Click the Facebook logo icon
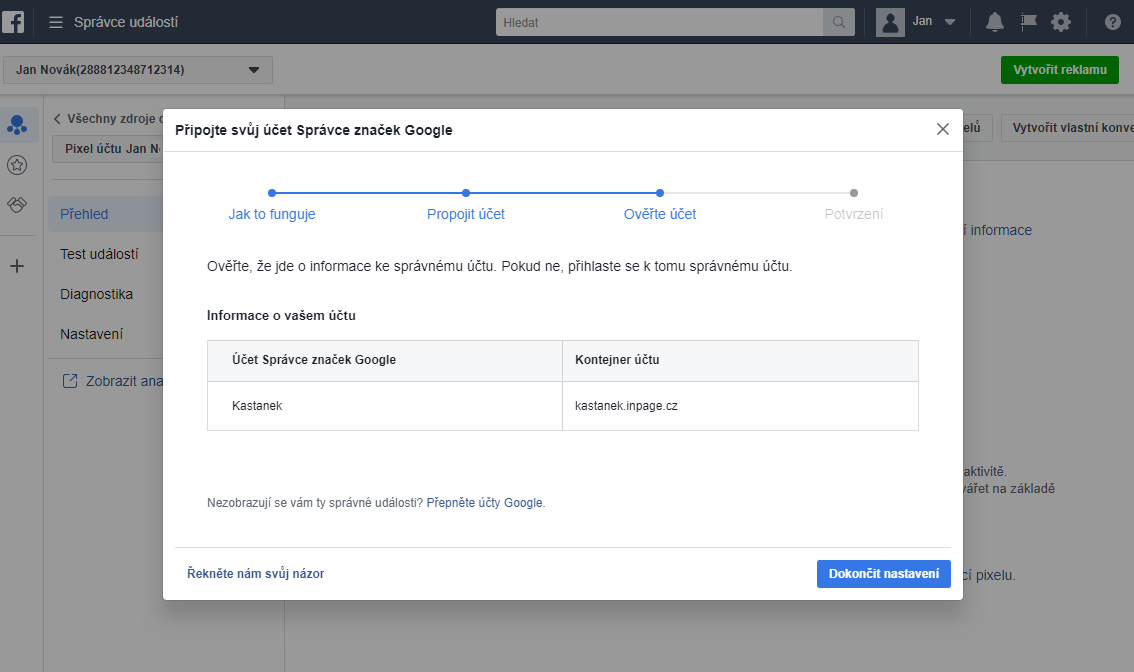 pyautogui.click(x=13, y=21)
